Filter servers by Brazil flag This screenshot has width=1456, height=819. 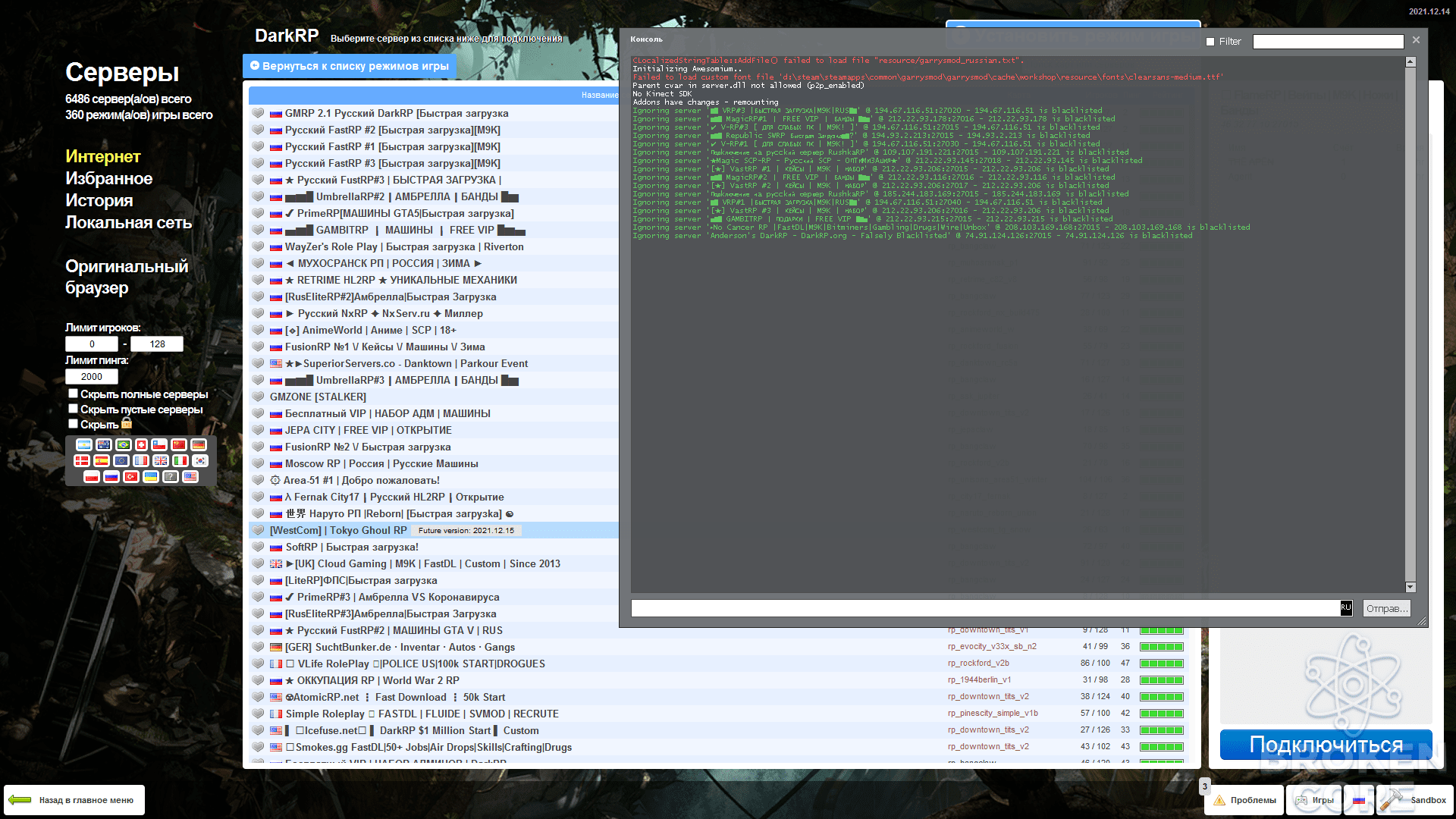click(x=123, y=445)
